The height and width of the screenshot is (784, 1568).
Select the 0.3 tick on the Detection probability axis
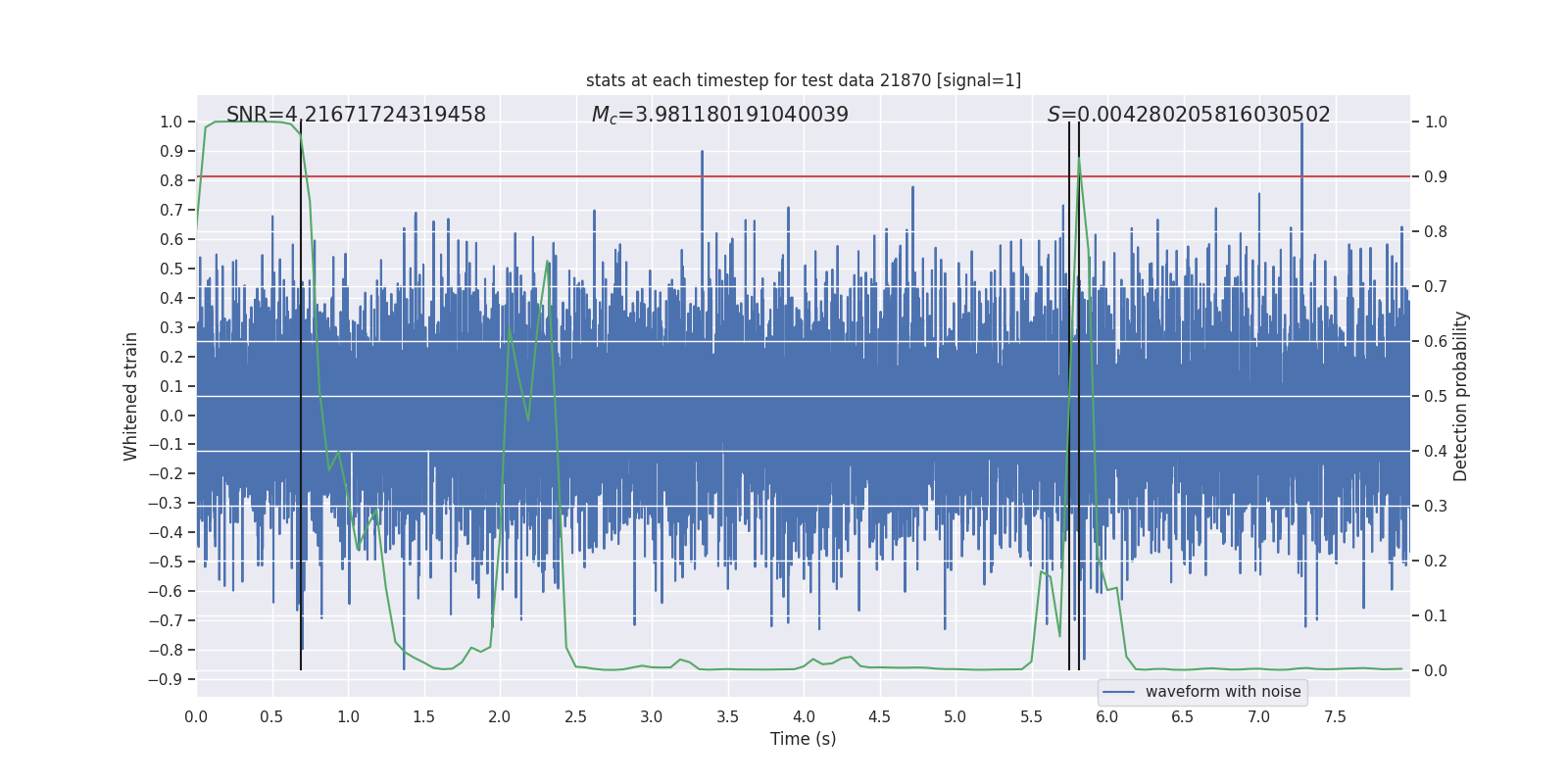click(1436, 507)
